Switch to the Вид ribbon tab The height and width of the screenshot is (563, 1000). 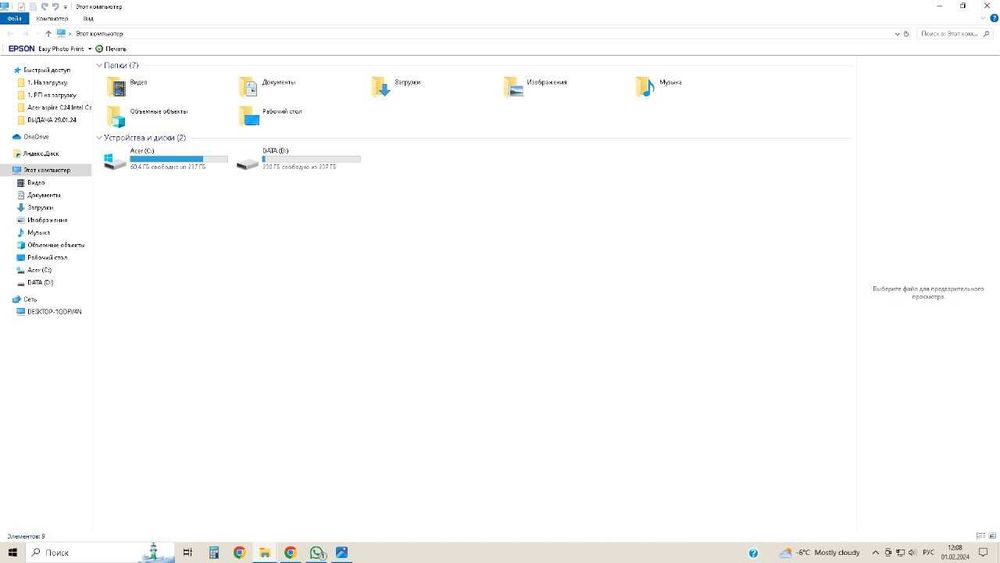pos(88,18)
